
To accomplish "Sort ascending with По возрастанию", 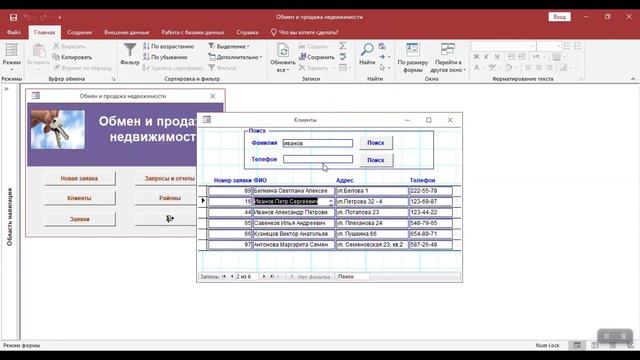I will point(169,47).
